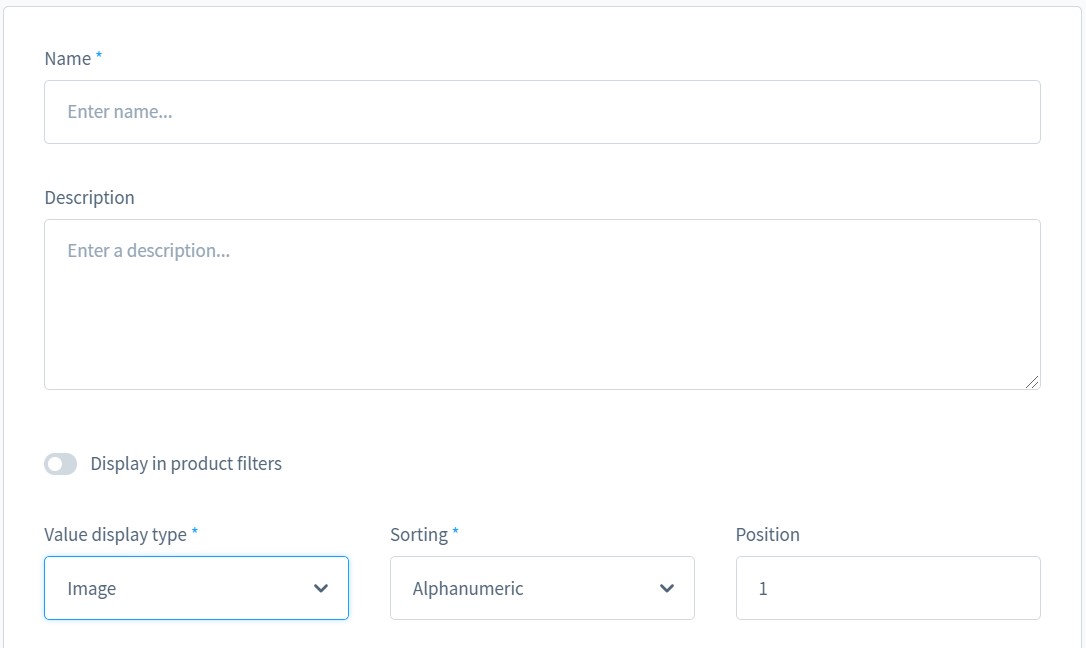This screenshot has width=1086, height=648.
Task: Click the 'Value display type' label
Action: (x=115, y=535)
